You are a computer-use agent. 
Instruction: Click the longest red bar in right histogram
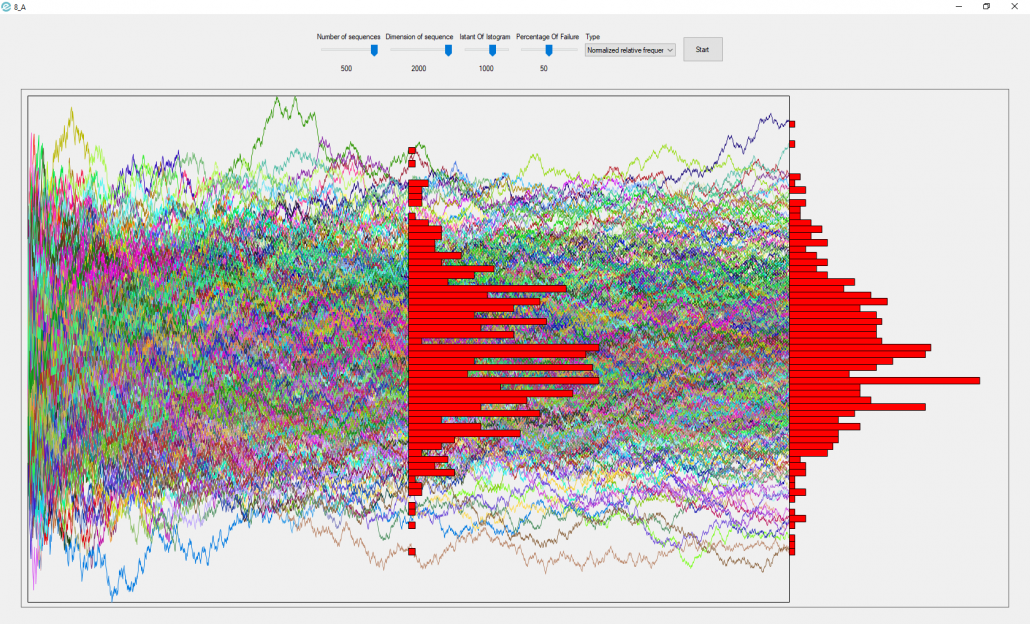[x=884, y=381]
